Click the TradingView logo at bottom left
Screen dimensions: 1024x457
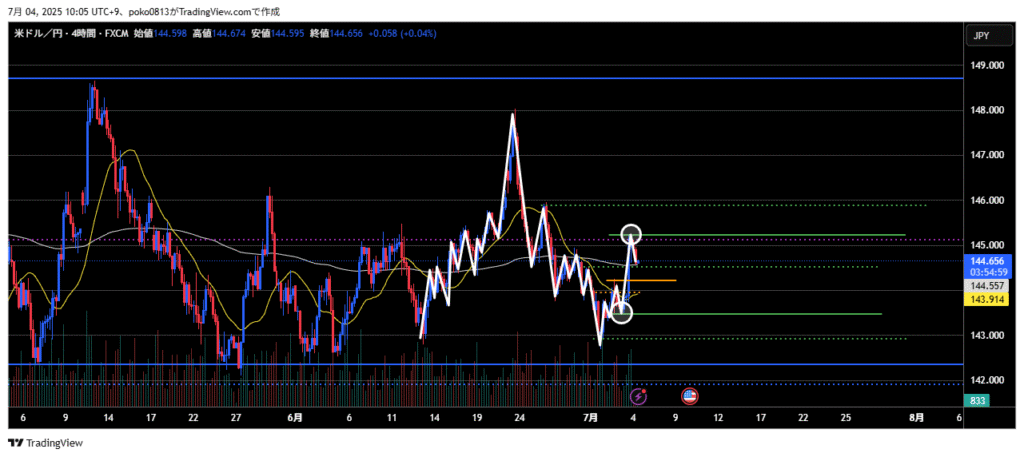[x=46, y=443]
